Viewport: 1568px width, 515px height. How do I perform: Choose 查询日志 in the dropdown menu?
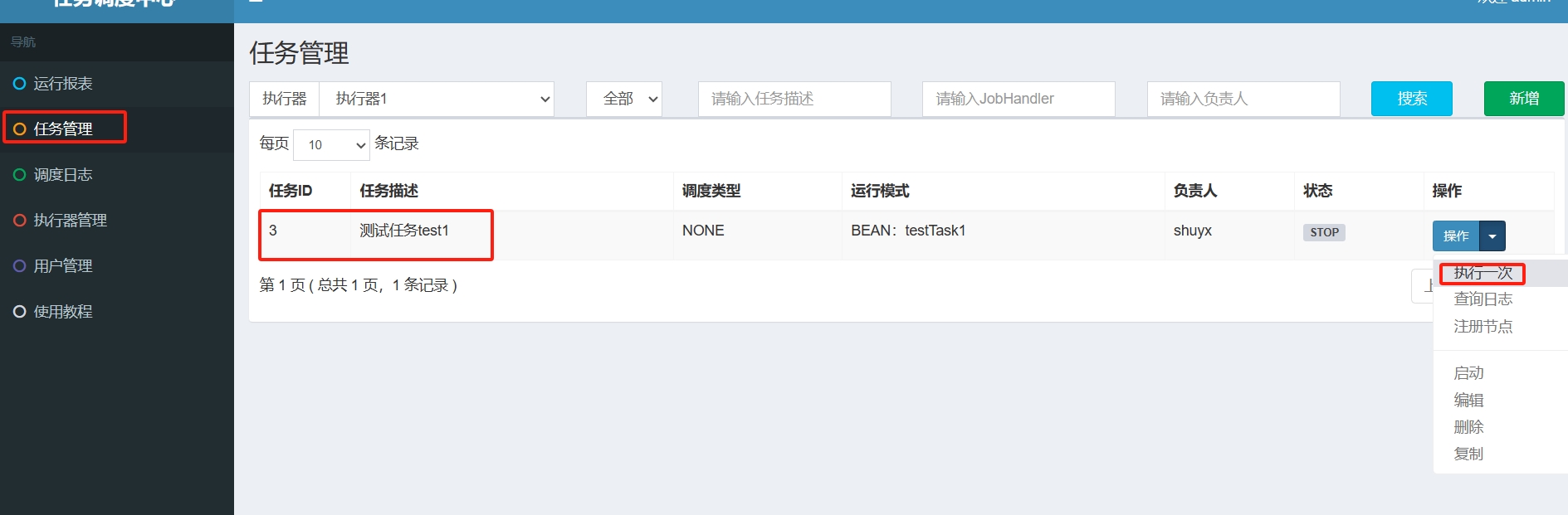tap(1483, 299)
